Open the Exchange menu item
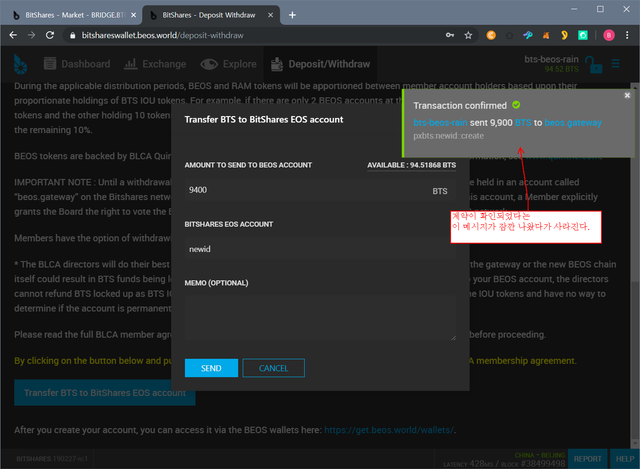The width and height of the screenshot is (640, 469). [x=155, y=64]
